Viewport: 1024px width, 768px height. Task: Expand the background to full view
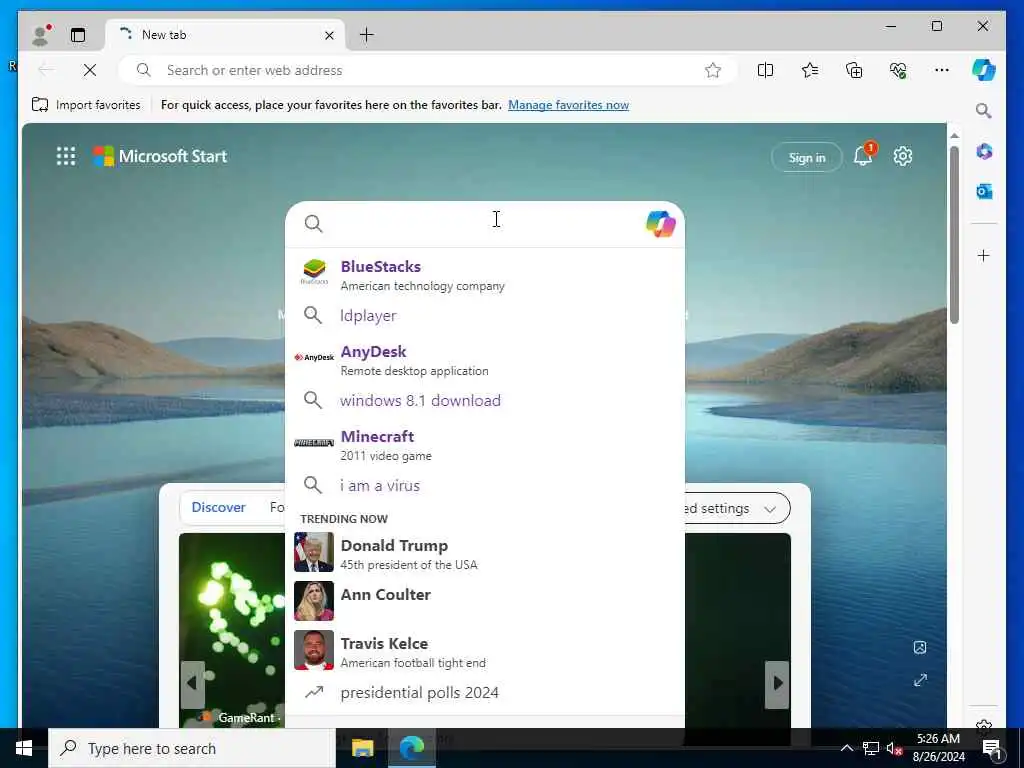pyautogui.click(x=920, y=680)
